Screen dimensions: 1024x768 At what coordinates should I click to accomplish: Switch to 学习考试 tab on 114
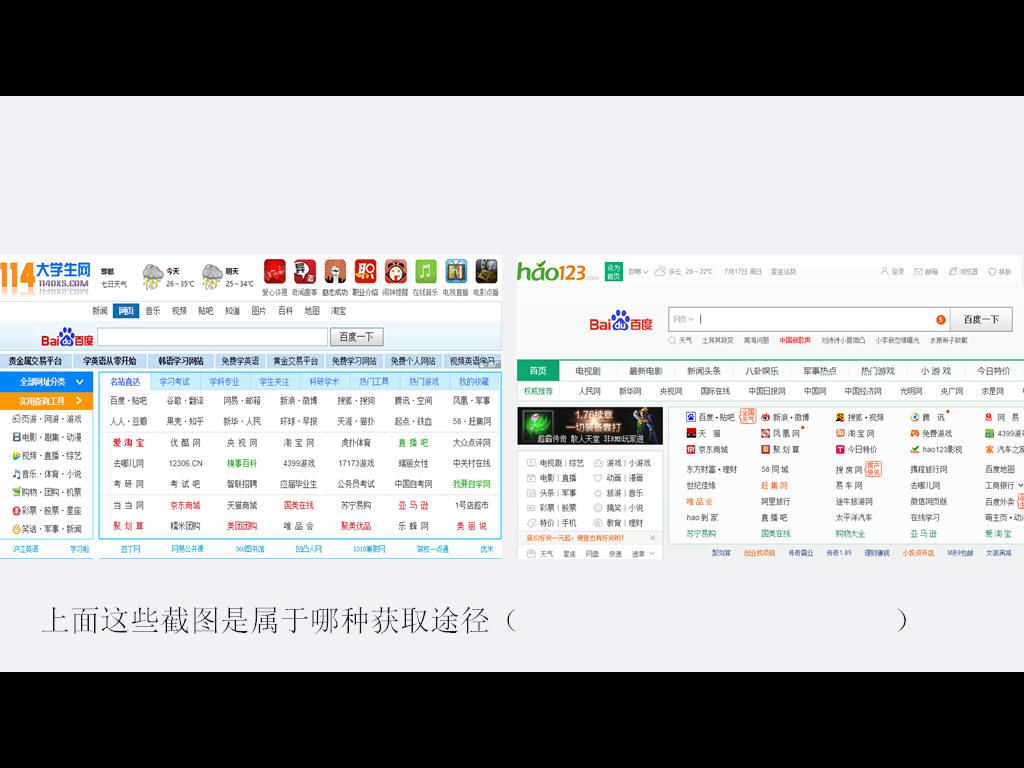tap(174, 381)
